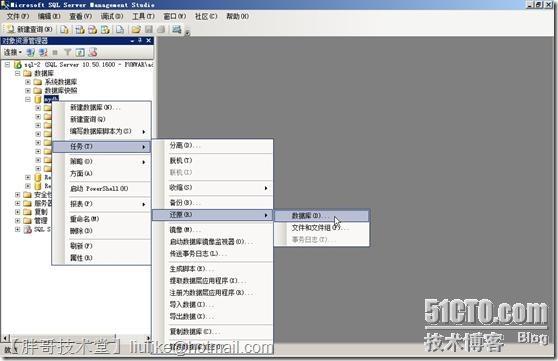Choose 启动 PowerShell in context menu
558x361 pixels.
pos(102,189)
